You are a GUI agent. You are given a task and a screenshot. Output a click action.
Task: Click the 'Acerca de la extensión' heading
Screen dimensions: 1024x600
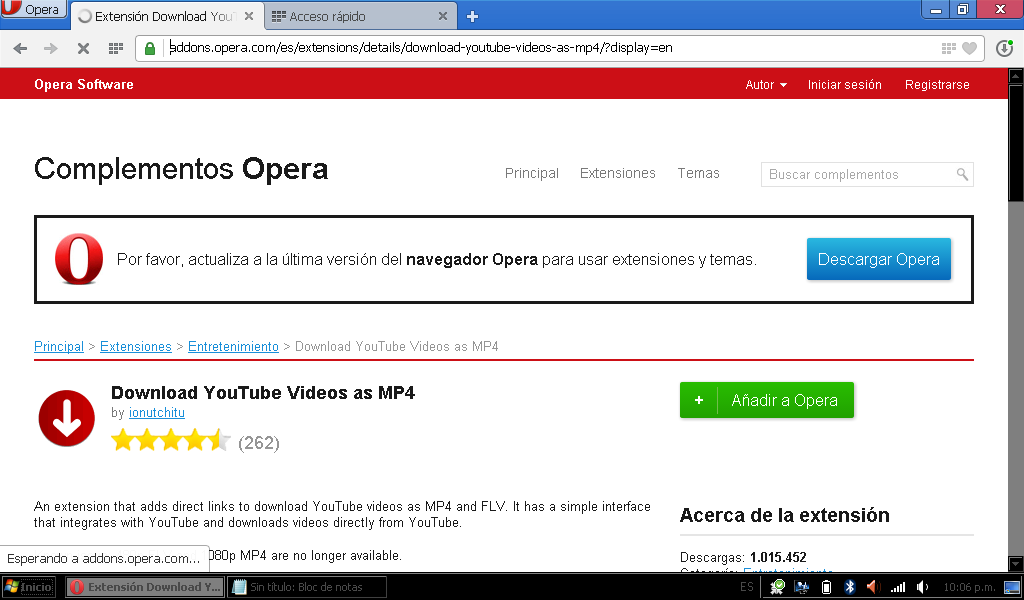tap(784, 515)
